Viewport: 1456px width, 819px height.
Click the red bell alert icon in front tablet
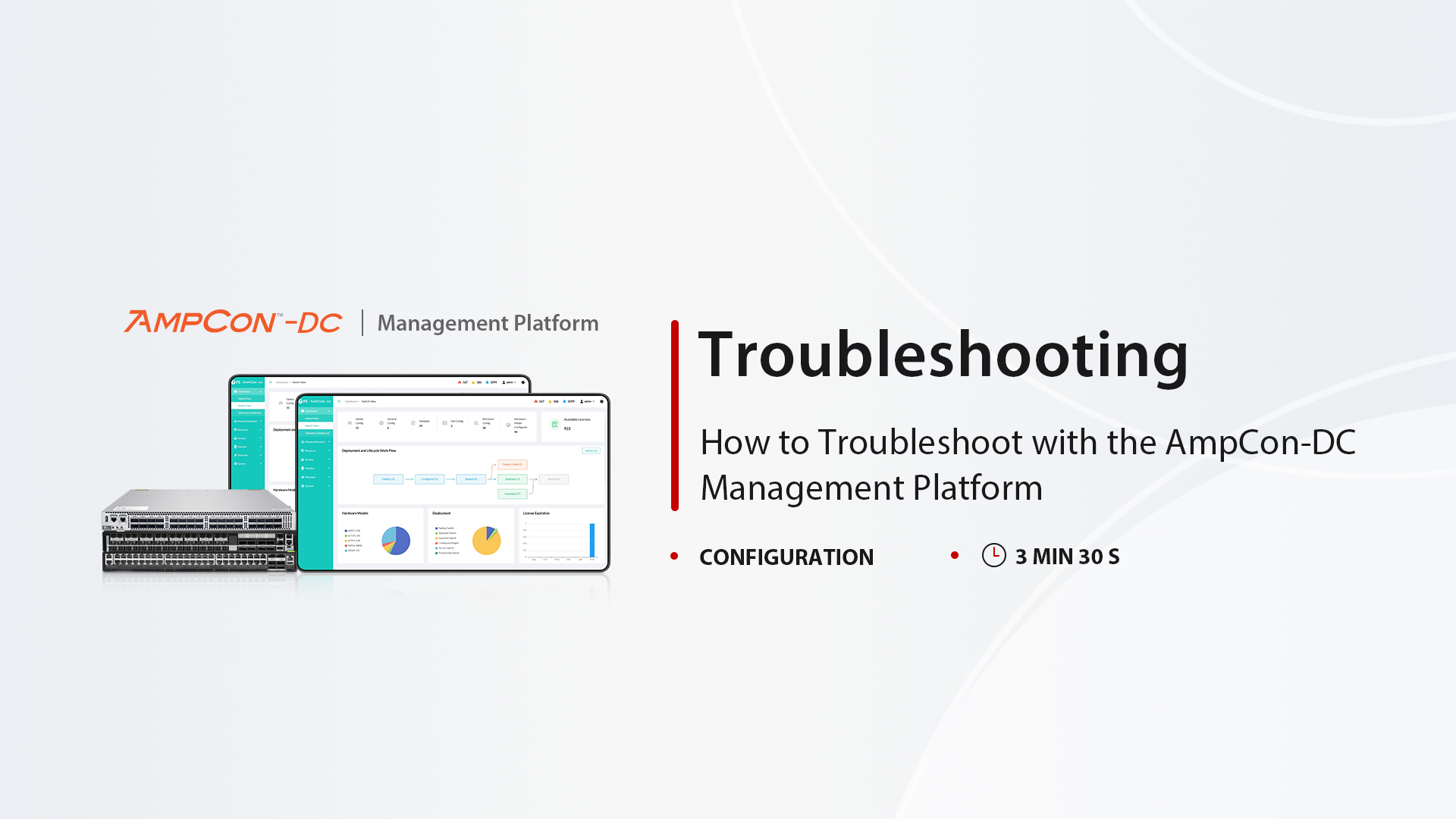(535, 401)
